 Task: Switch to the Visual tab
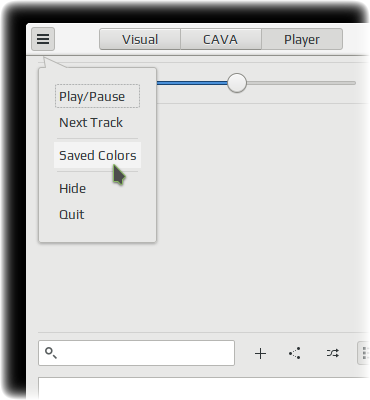[140, 39]
